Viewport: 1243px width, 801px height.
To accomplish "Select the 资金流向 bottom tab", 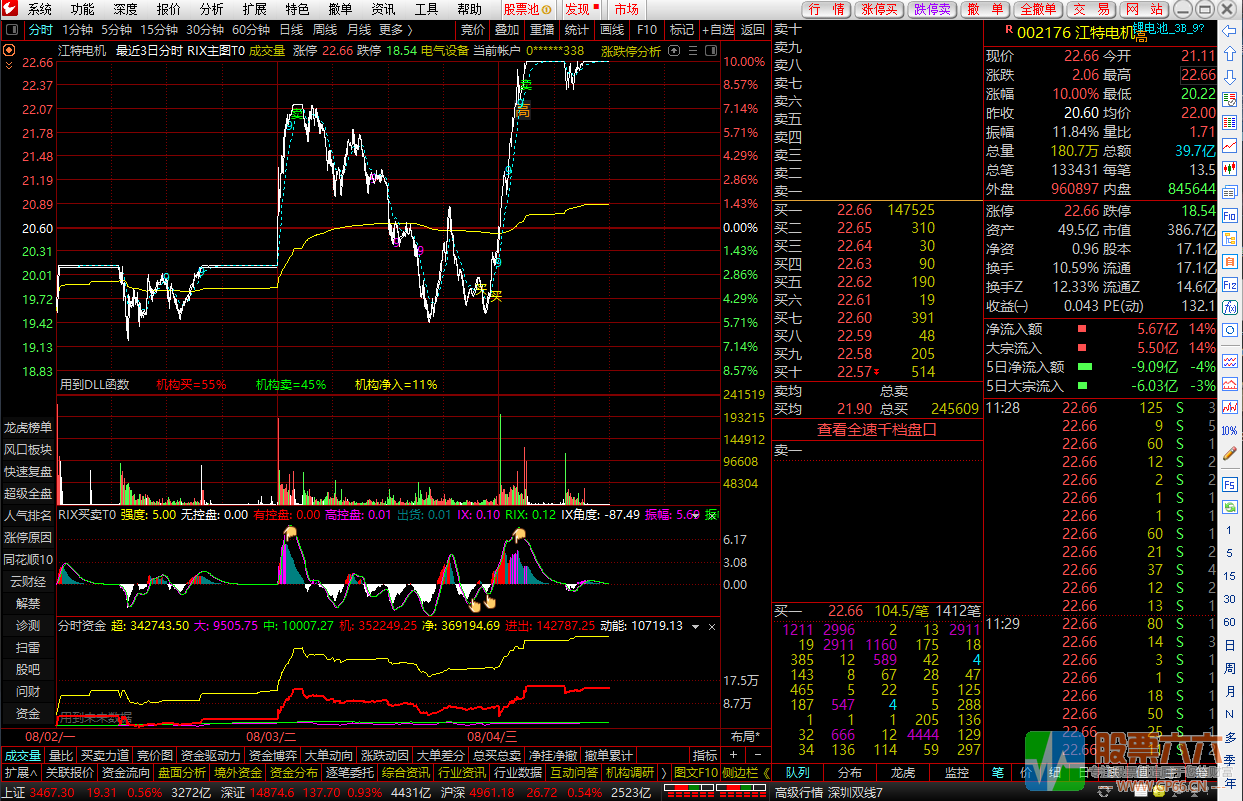I will pos(125,773).
